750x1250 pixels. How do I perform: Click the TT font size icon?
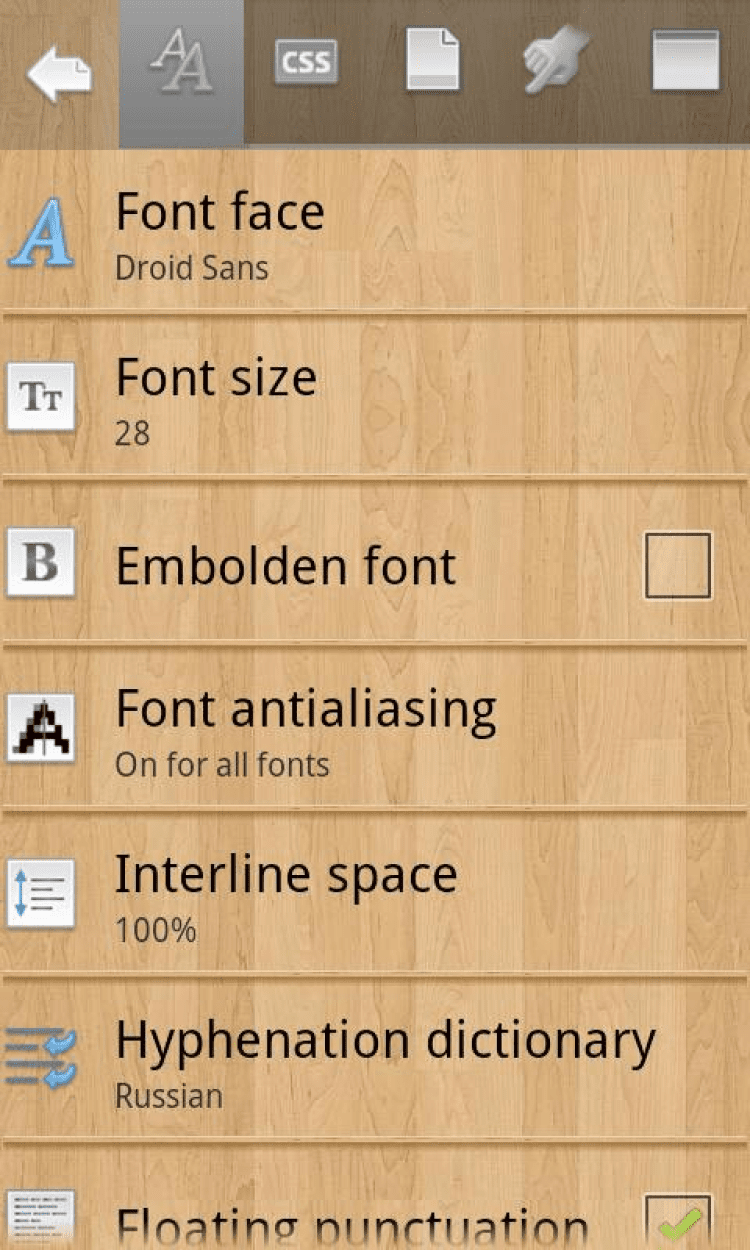tap(41, 397)
